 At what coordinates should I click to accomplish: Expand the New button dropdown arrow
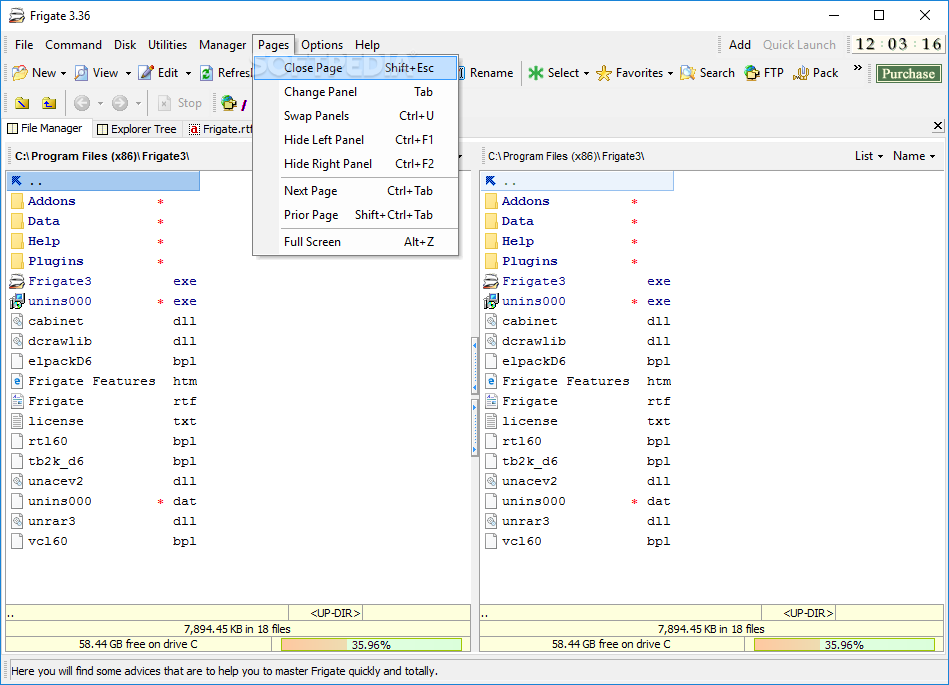(x=63, y=74)
